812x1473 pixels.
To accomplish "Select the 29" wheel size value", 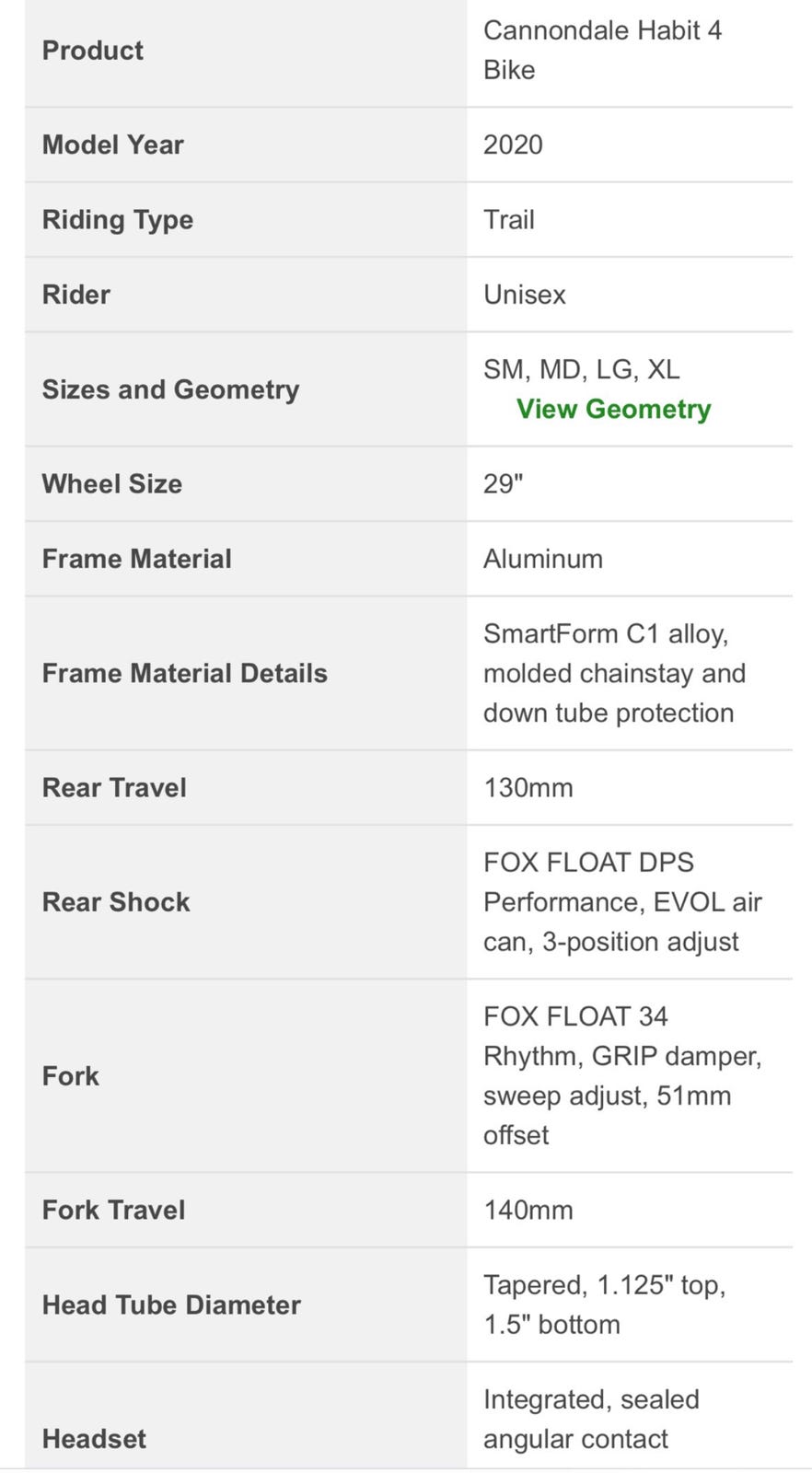I will [503, 483].
